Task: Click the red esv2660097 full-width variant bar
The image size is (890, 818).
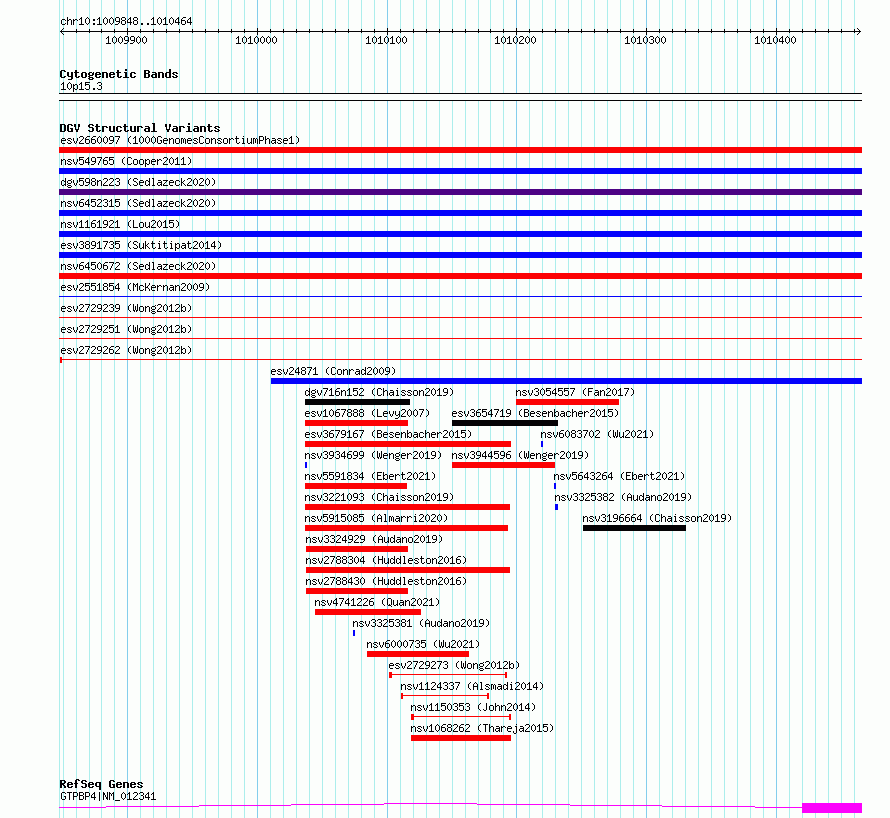Action: (460, 150)
